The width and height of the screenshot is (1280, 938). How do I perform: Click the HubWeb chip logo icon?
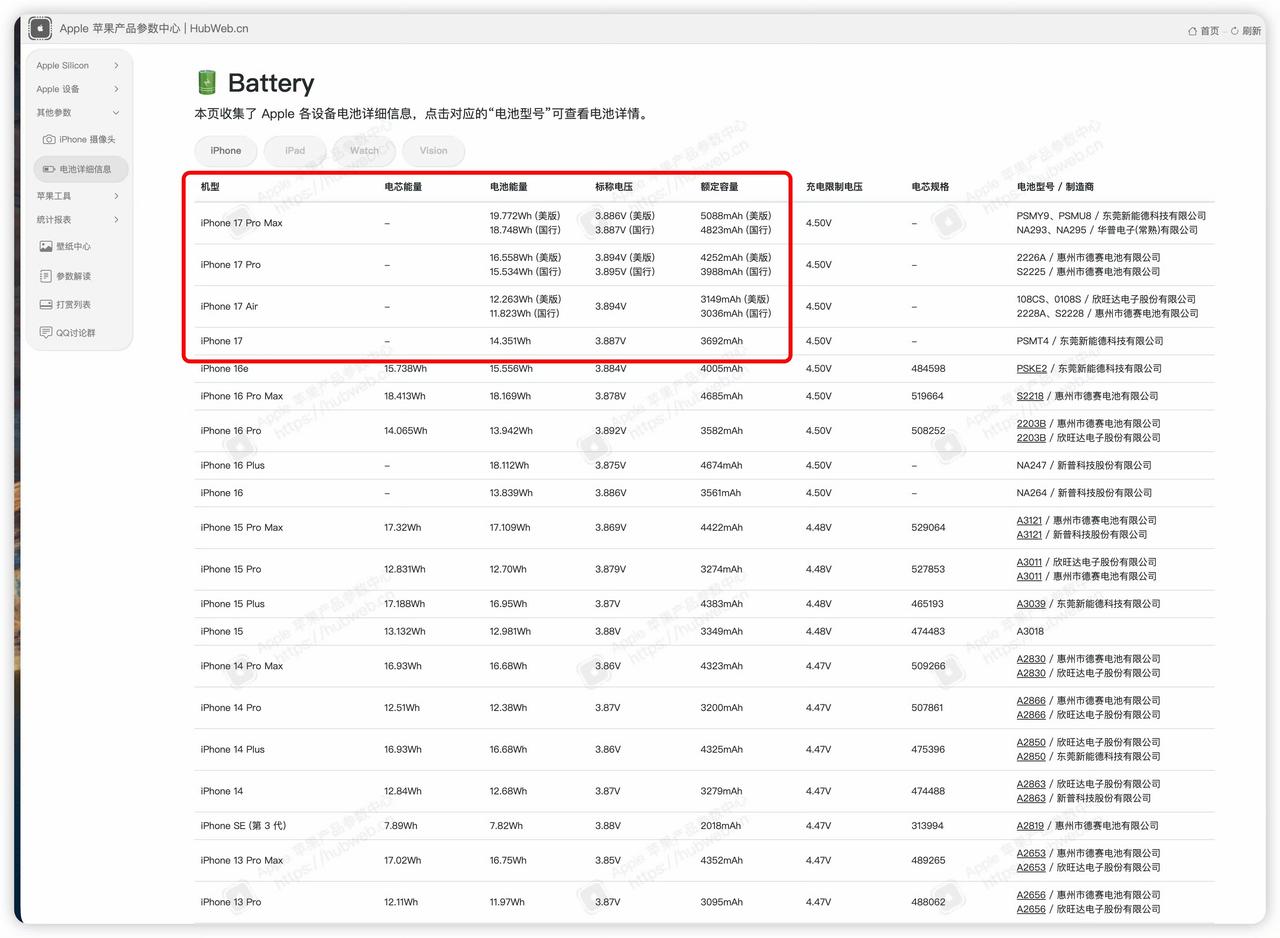click(x=40, y=28)
